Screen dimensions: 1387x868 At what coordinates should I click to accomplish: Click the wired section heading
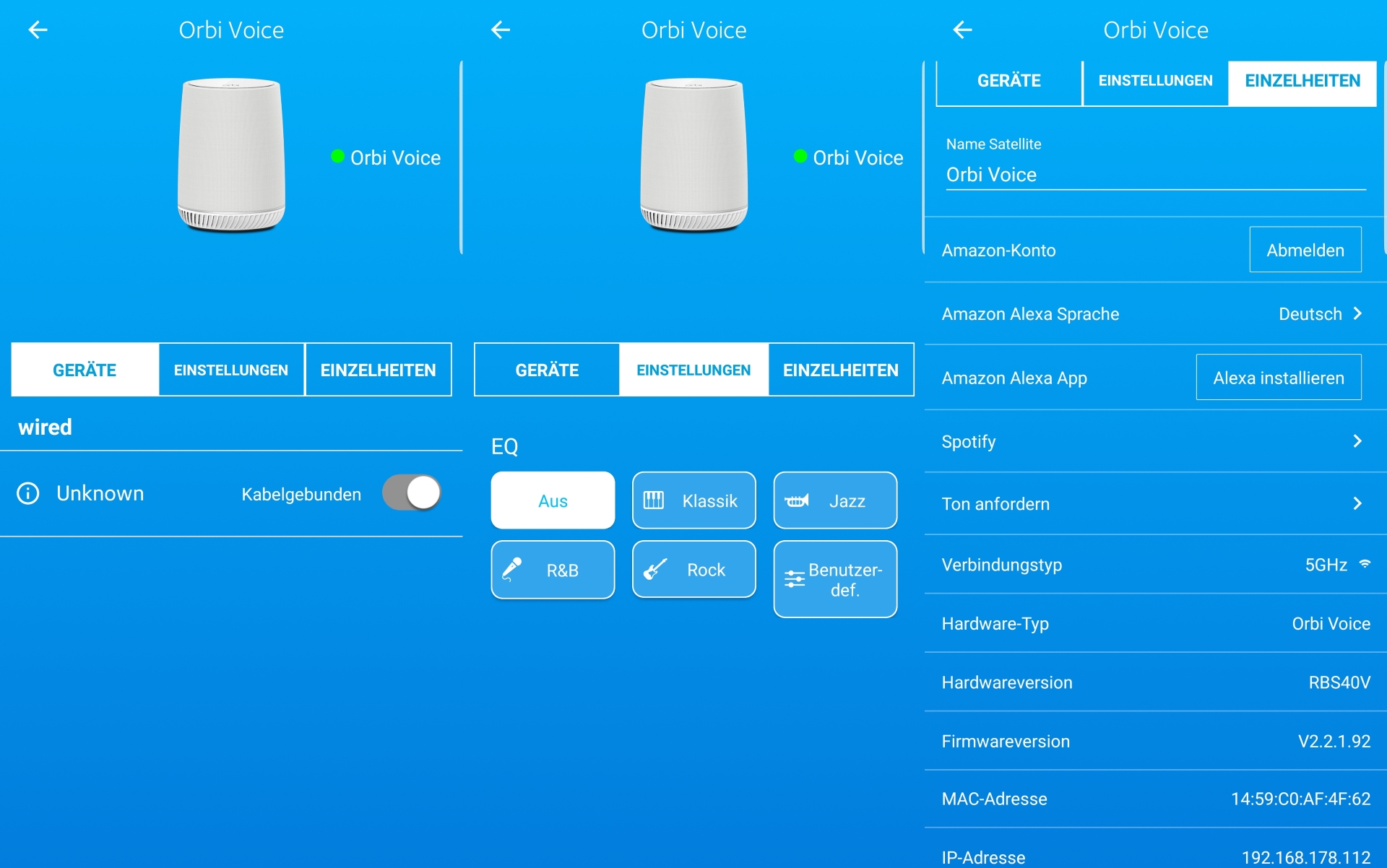pos(45,427)
